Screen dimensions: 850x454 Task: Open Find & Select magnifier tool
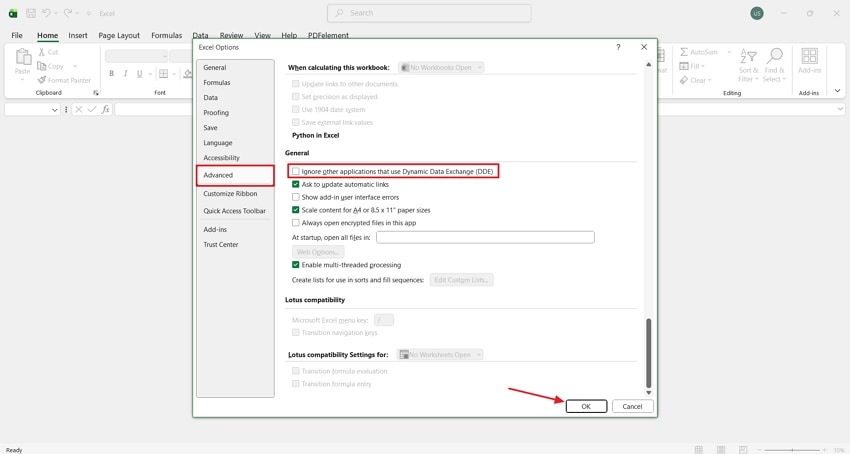tap(774, 65)
